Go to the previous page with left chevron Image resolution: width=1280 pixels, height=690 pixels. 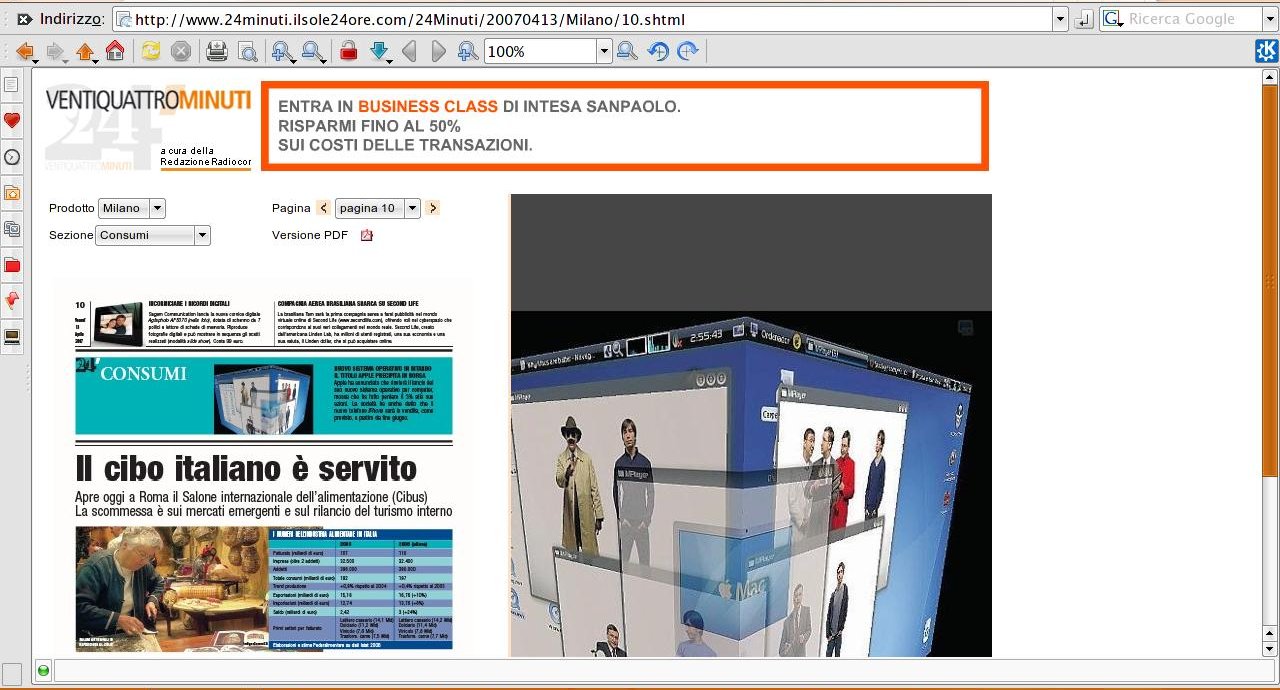point(323,208)
